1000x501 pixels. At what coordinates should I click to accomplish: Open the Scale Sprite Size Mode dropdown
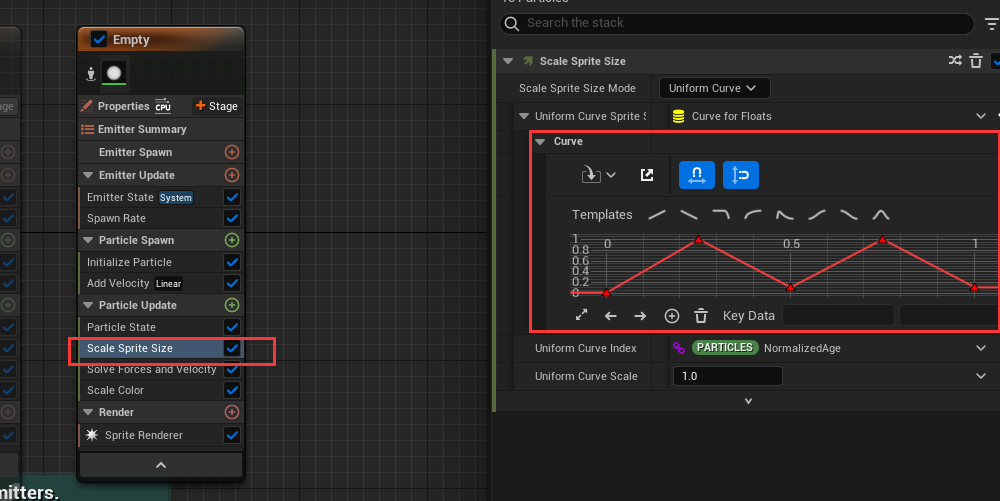point(714,88)
